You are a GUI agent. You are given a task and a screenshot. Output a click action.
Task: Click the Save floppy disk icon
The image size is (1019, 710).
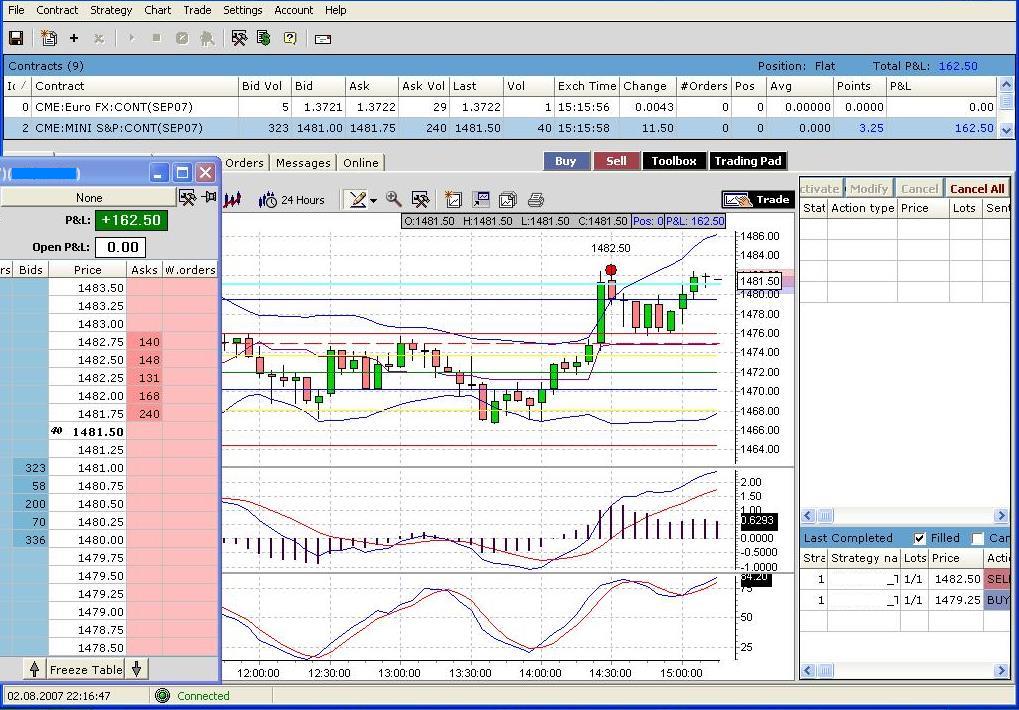pos(16,38)
